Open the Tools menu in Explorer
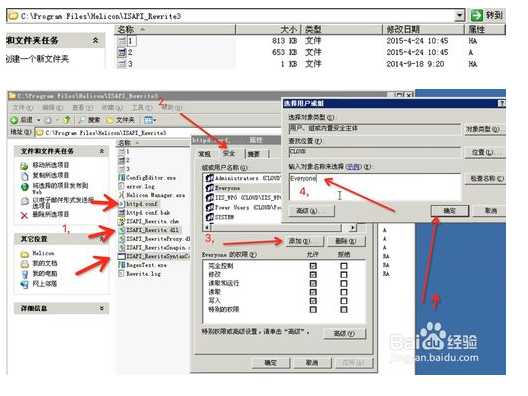This screenshot has height=396, width=528. click(141, 108)
